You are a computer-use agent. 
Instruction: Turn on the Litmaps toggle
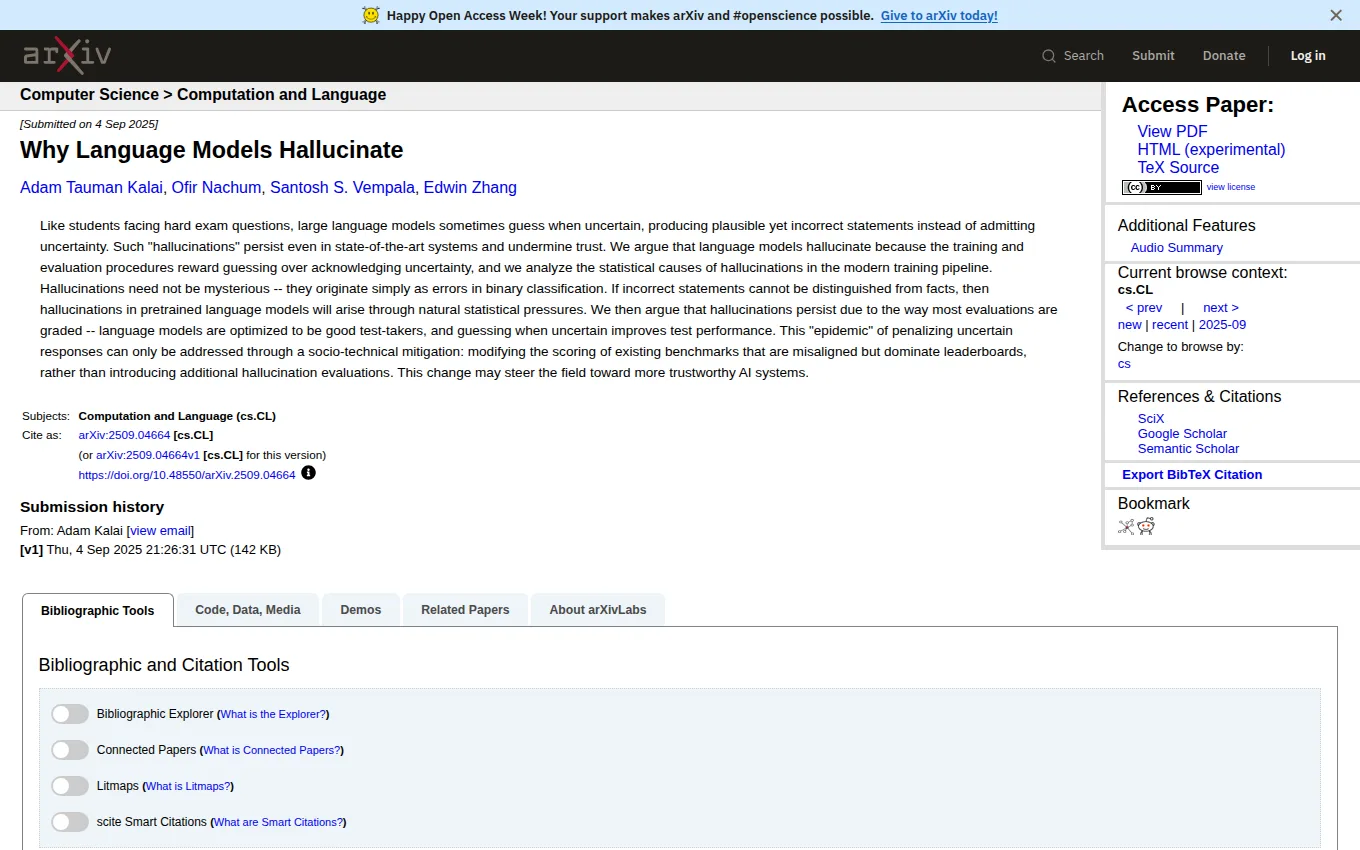70,786
